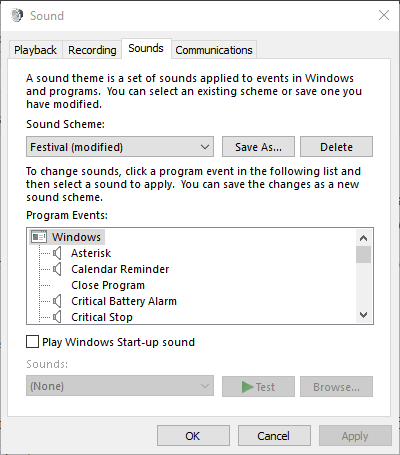
Task: Close the Sound dialog window
Action: tap(384, 15)
